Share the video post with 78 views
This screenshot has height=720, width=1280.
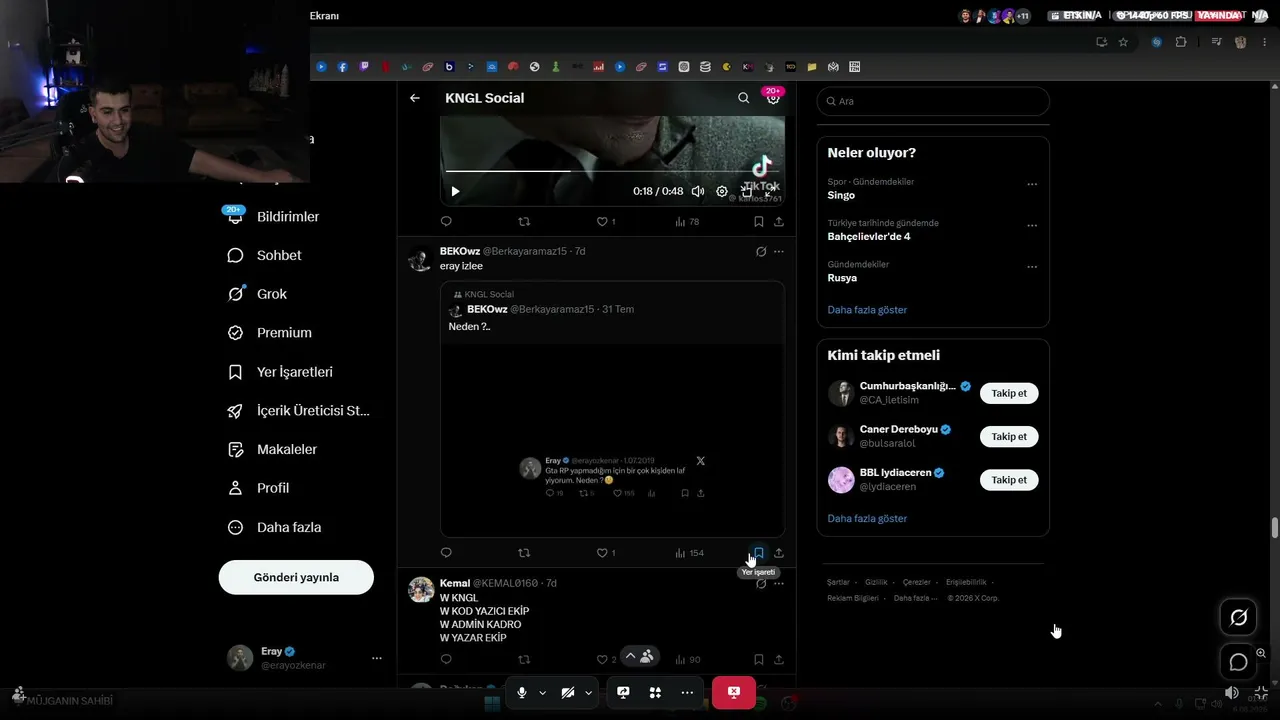pyautogui.click(x=779, y=221)
